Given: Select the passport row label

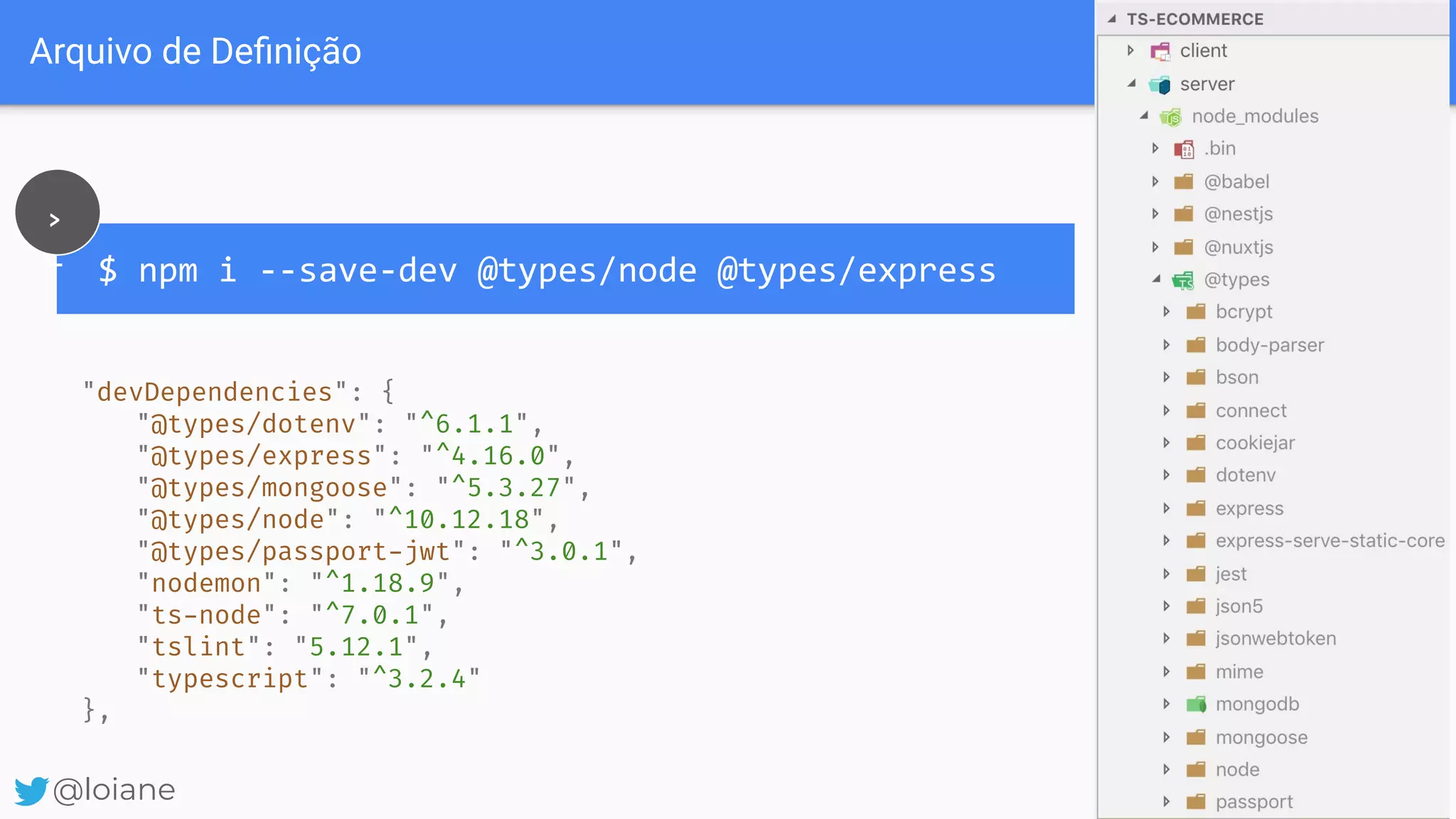Looking at the screenshot, I should pyautogui.click(x=1254, y=803).
